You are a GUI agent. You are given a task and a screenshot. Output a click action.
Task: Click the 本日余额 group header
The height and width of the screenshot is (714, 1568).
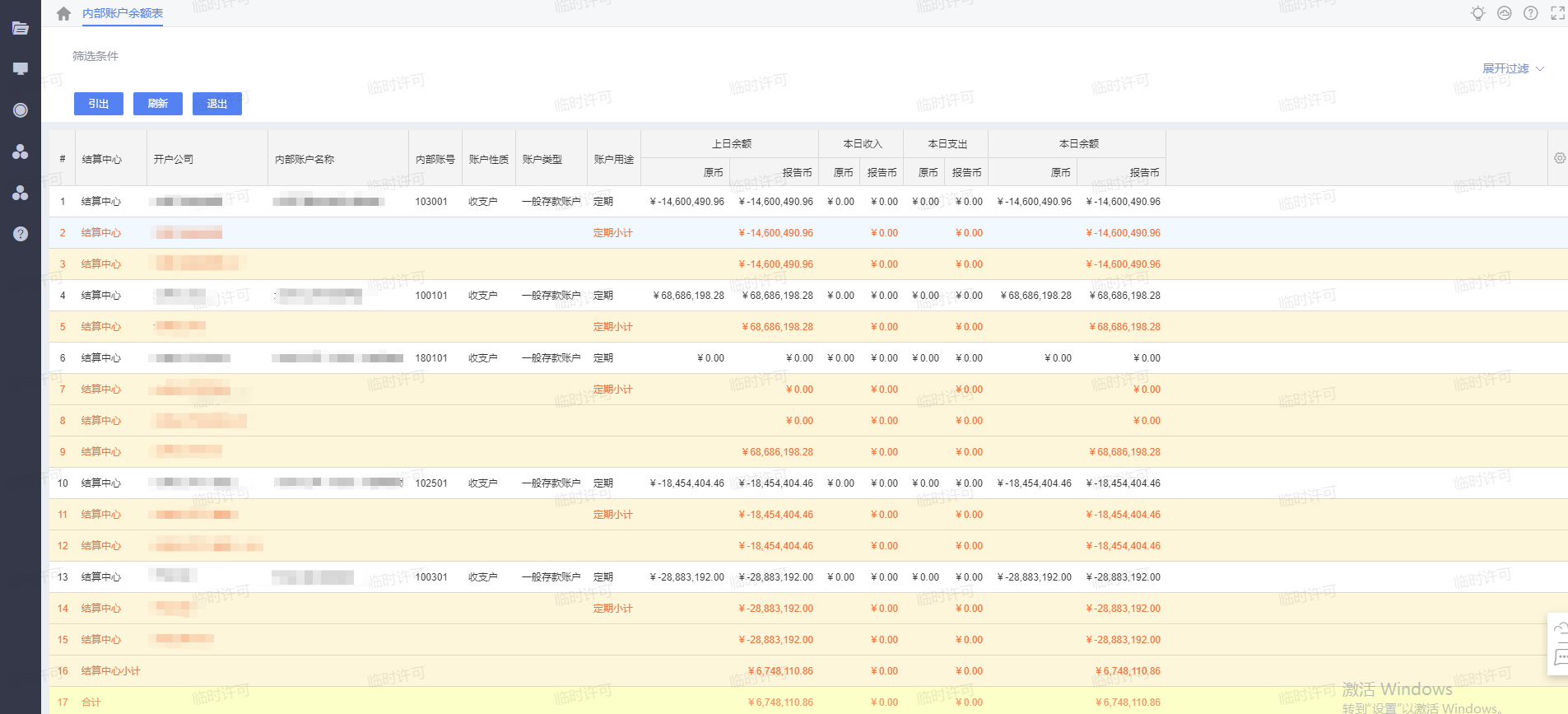click(x=1079, y=143)
